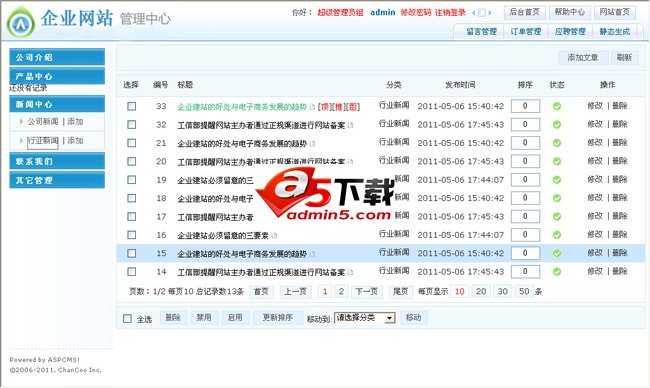This screenshot has width=650, height=388.
Task: Click the 禁用 button
Action: pos(204,318)
